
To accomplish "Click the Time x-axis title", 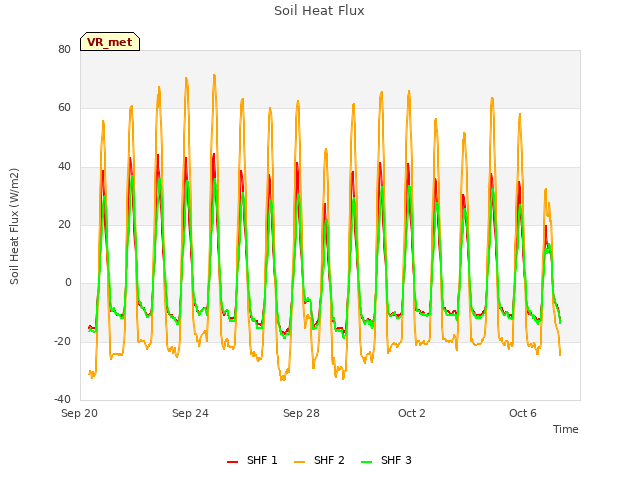I will (x=566, y=429).
